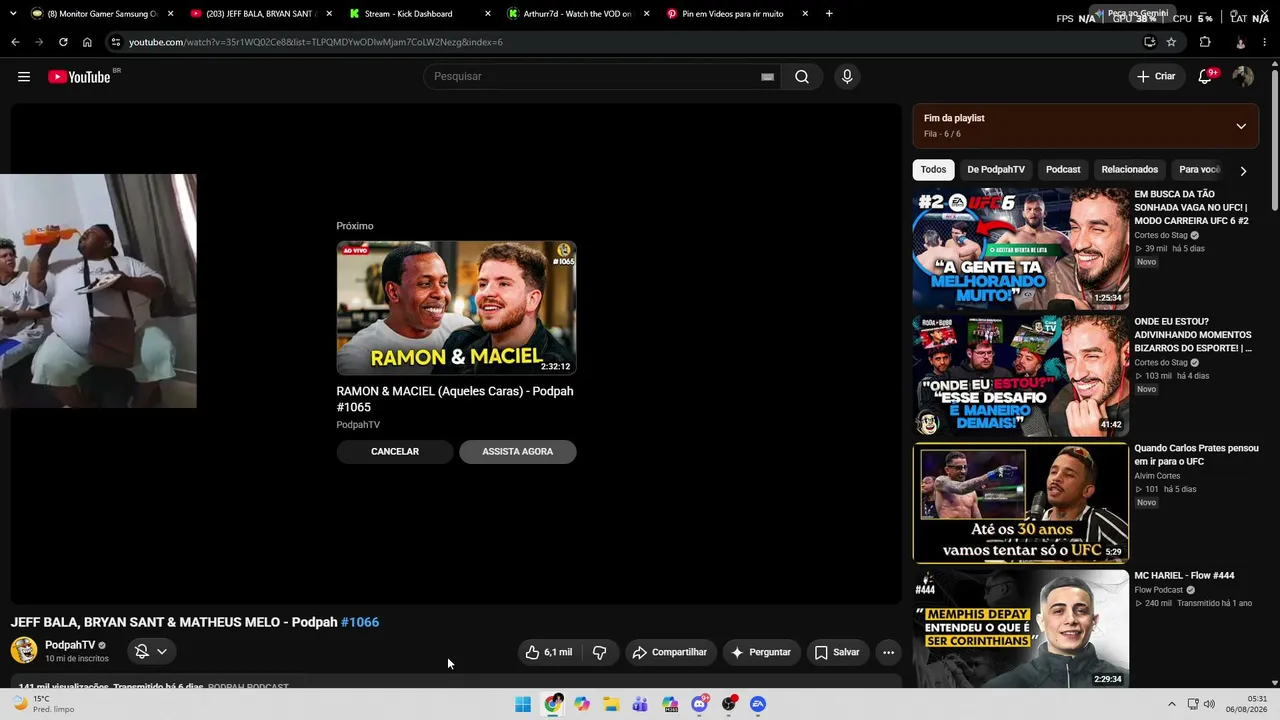Click the Compartilhar share button
Image resolution: width=1280 pixels, height=720 pixels.
670,652
